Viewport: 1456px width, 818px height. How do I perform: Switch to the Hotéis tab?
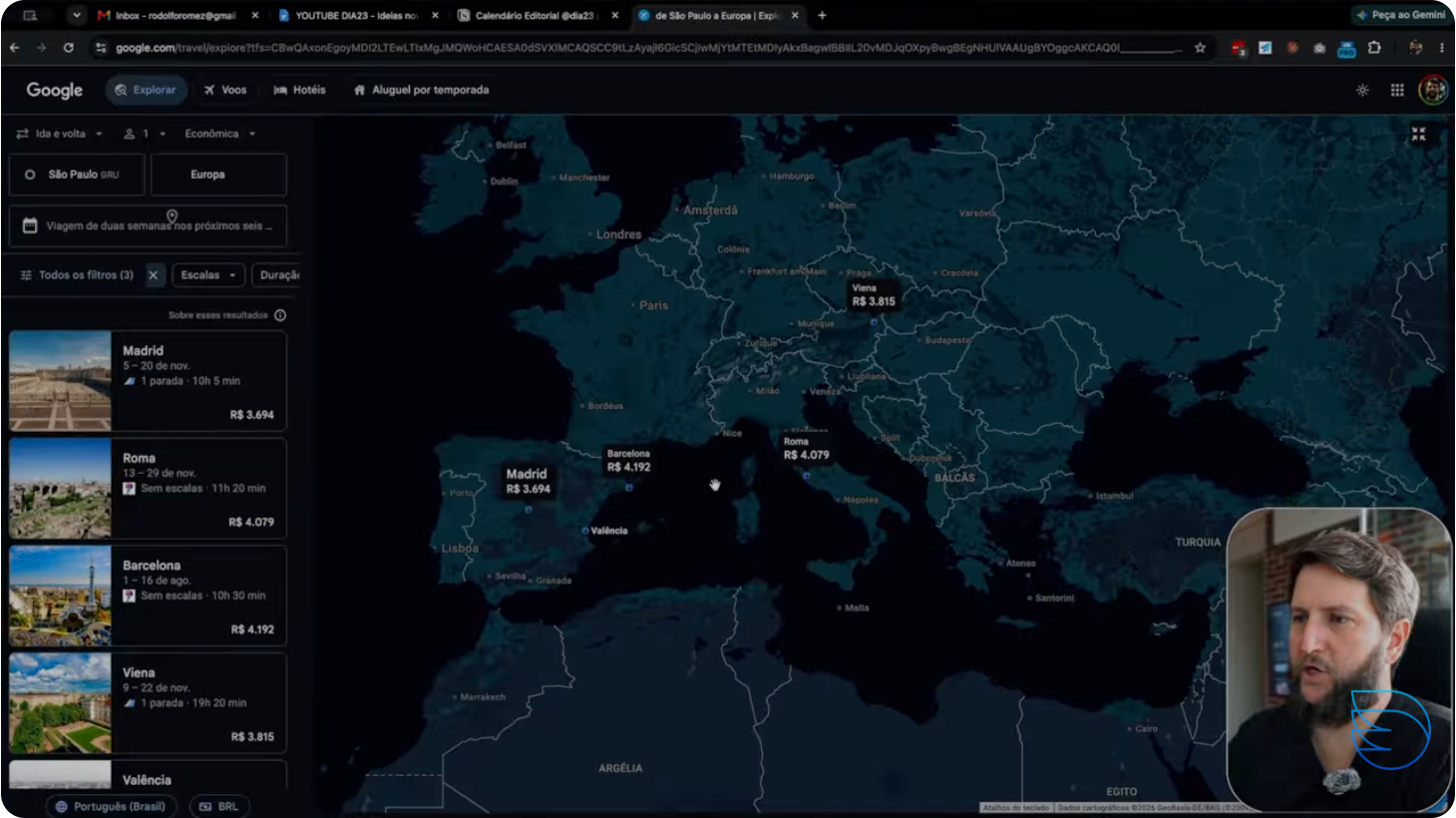click(x=300, y=90)
